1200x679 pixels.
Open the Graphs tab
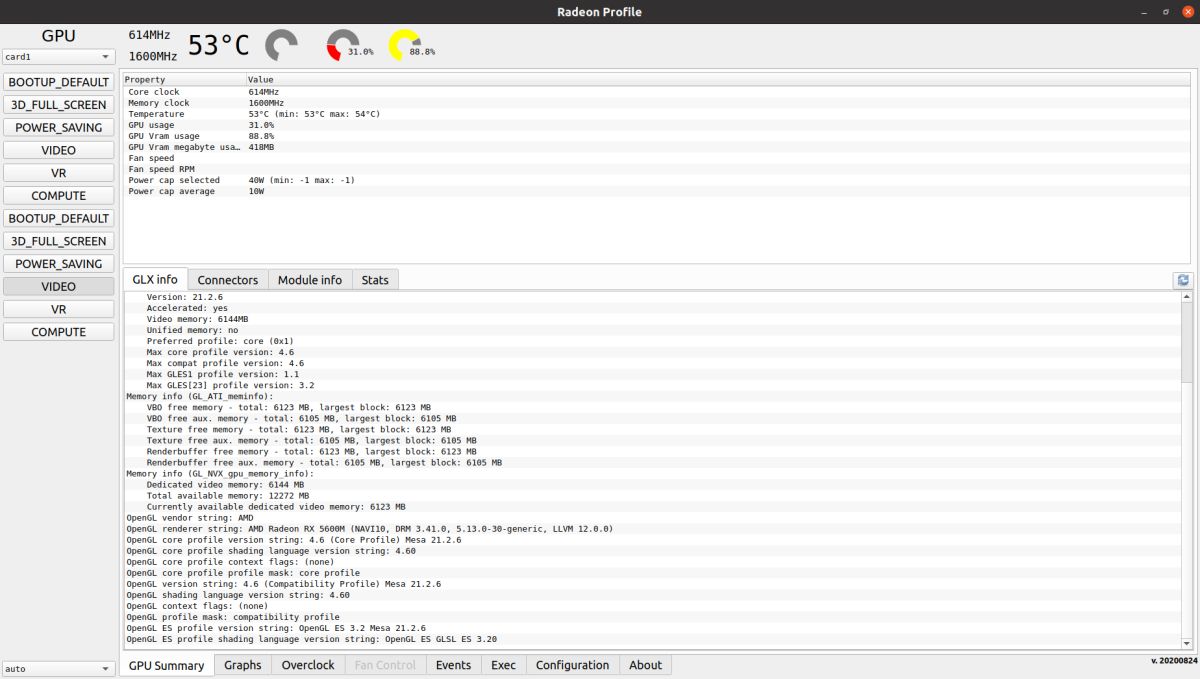(243, 665)
